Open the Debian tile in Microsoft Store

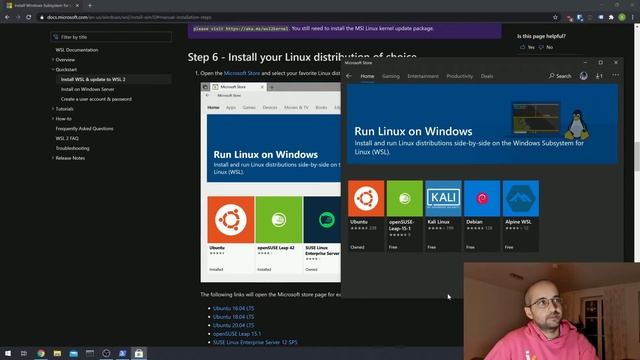482,216
